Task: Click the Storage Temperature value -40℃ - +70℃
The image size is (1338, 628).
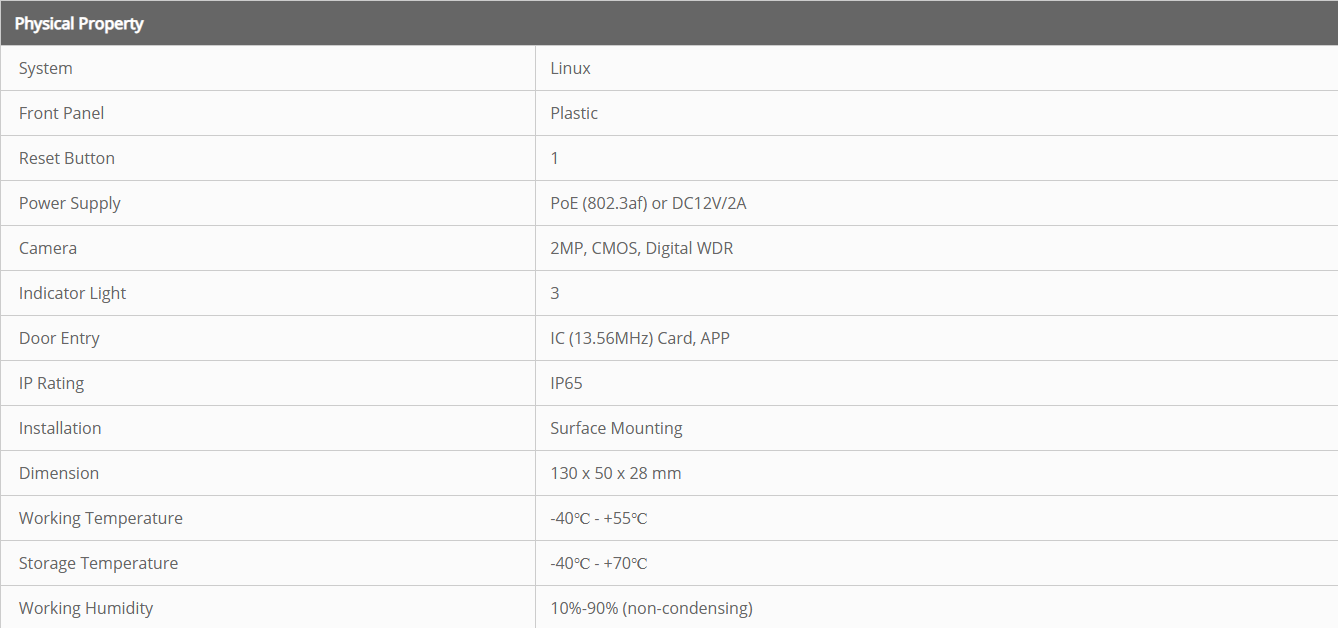Action: coord(599,563)
